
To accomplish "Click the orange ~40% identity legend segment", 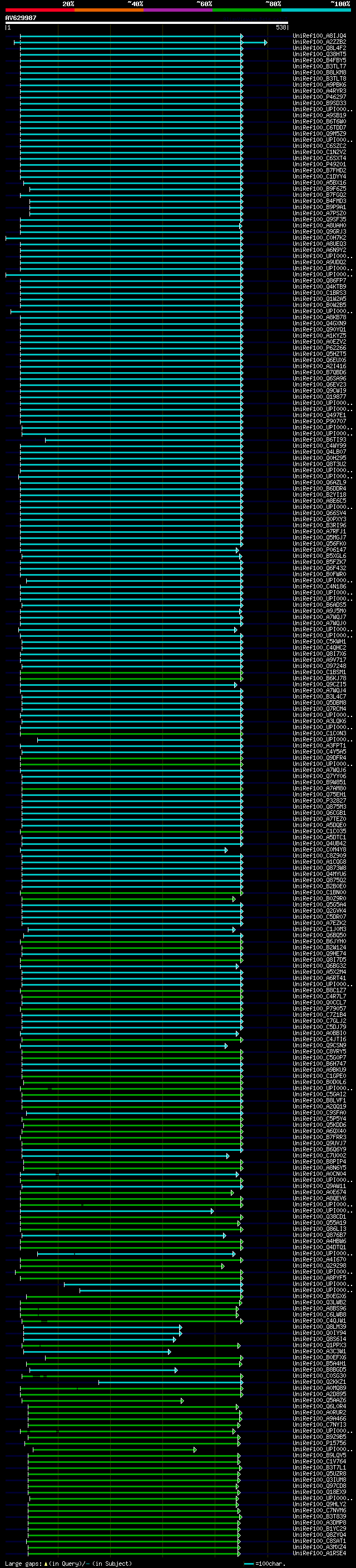I will pos(109,10).
